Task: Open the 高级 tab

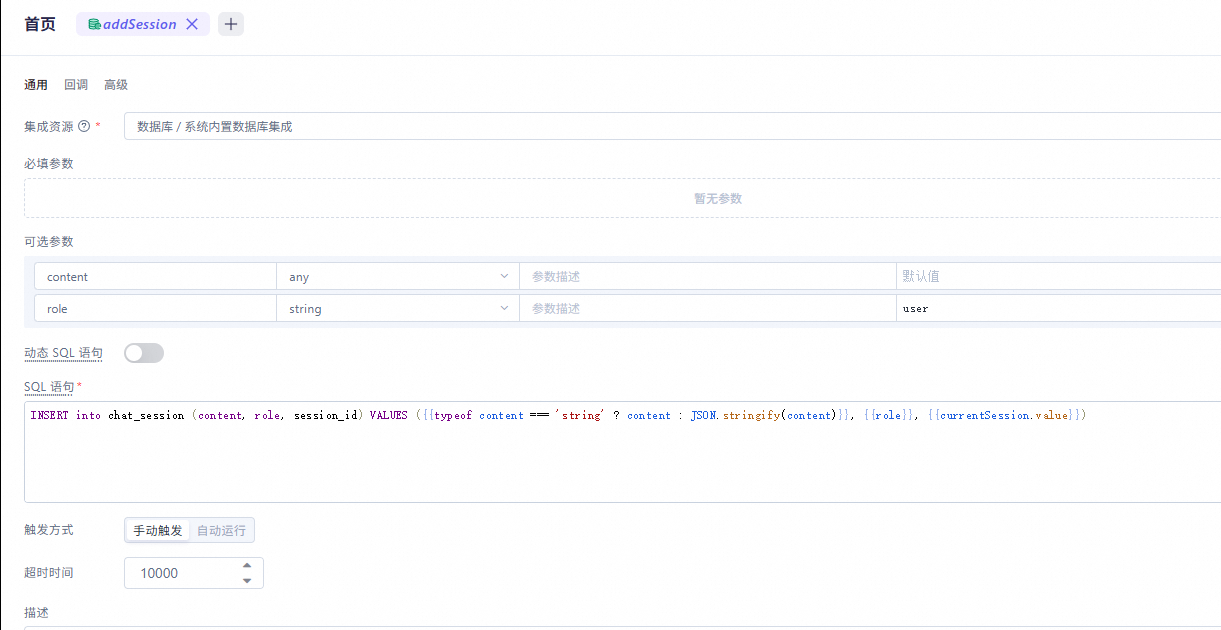Action: click(x=116, y=85)
